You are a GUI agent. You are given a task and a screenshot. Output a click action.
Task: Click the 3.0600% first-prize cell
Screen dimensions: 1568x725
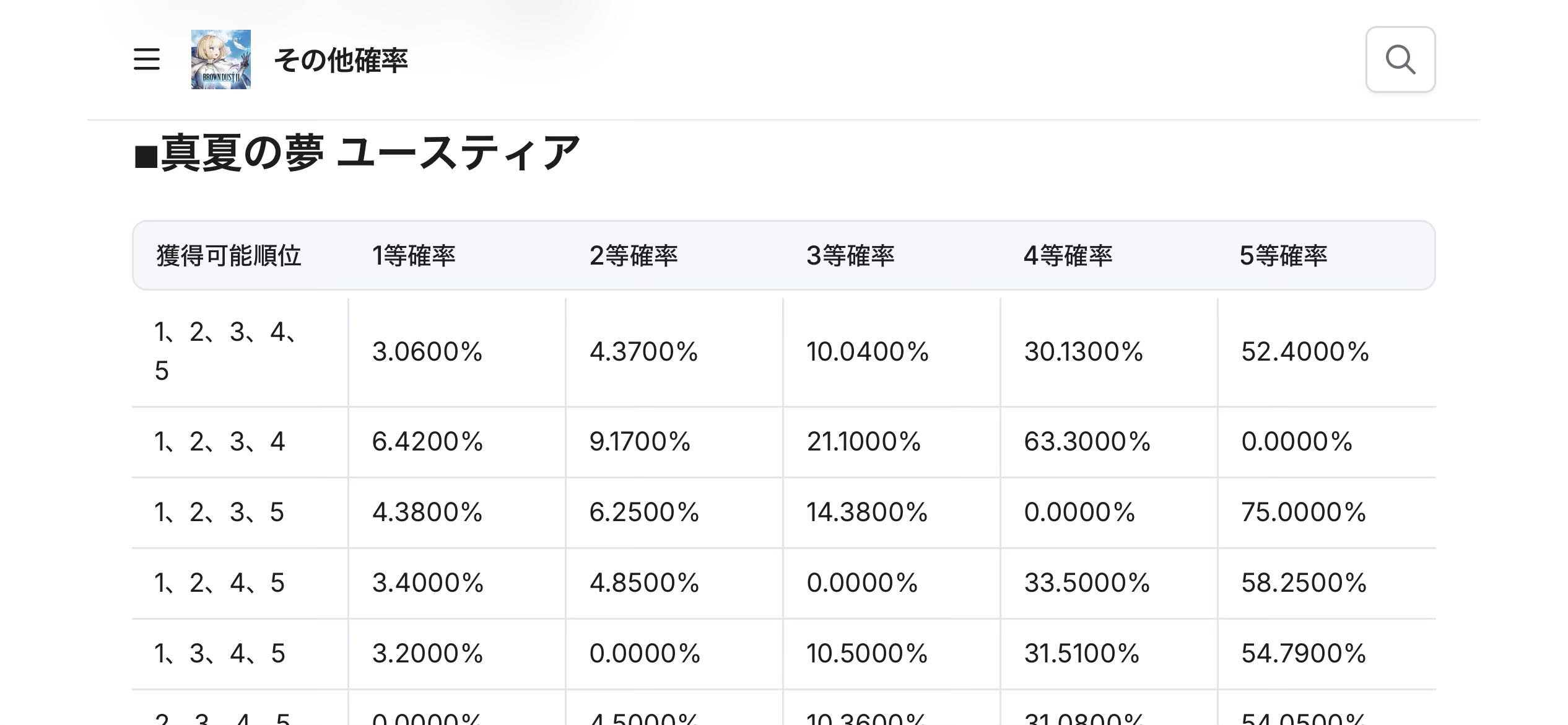click(427, 352)
